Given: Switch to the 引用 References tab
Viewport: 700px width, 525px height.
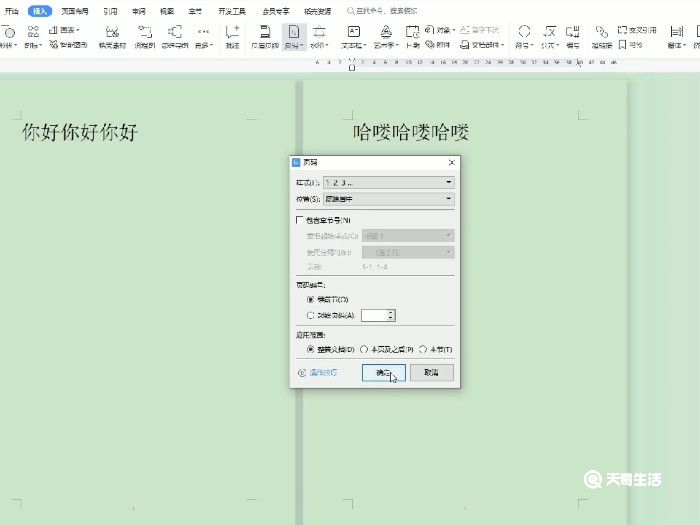Looking at the screenshot, I should pos(110,11).
